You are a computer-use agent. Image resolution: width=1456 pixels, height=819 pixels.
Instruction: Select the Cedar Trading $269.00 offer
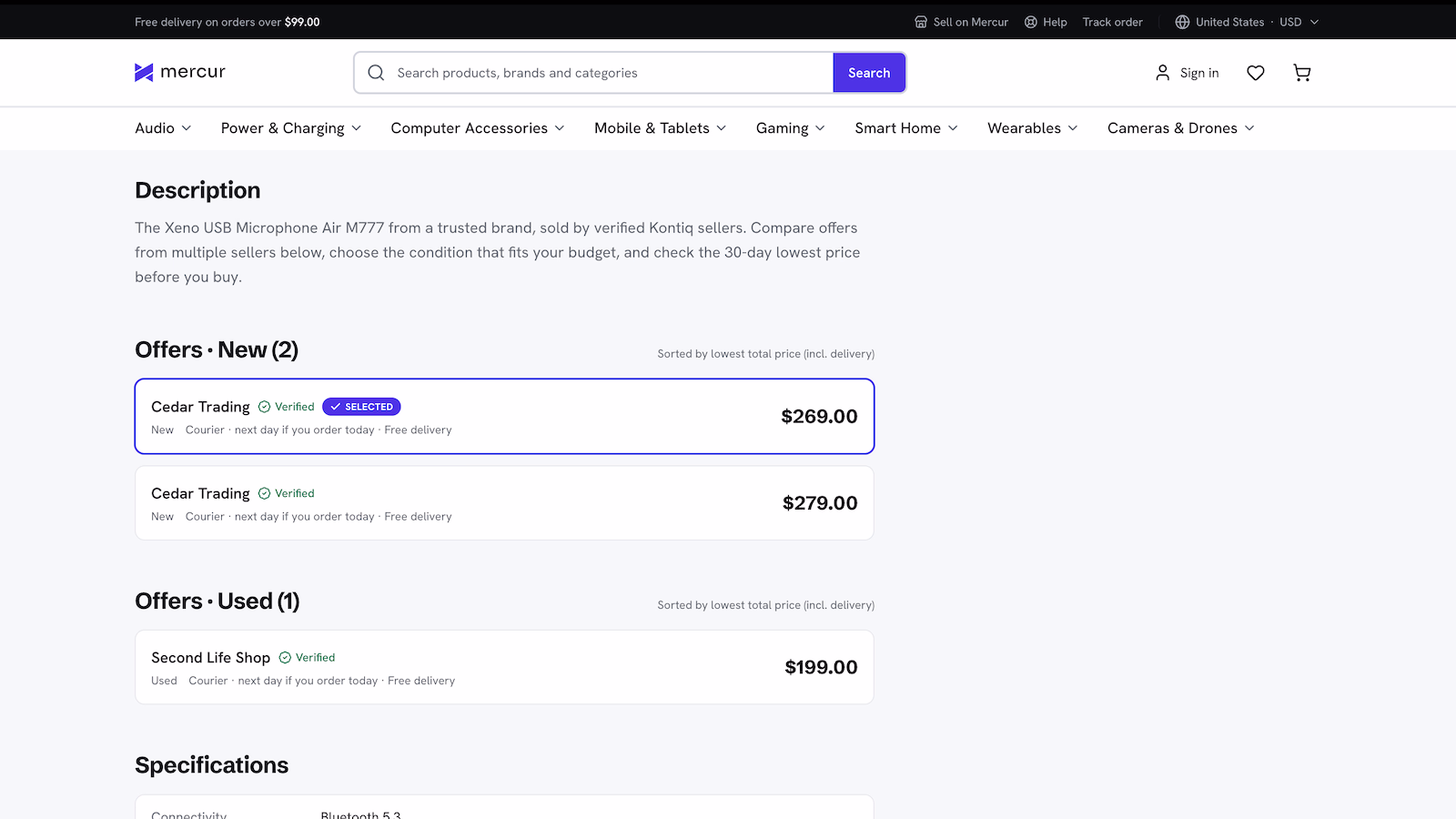pyautogui.click(x=504, y=416)
